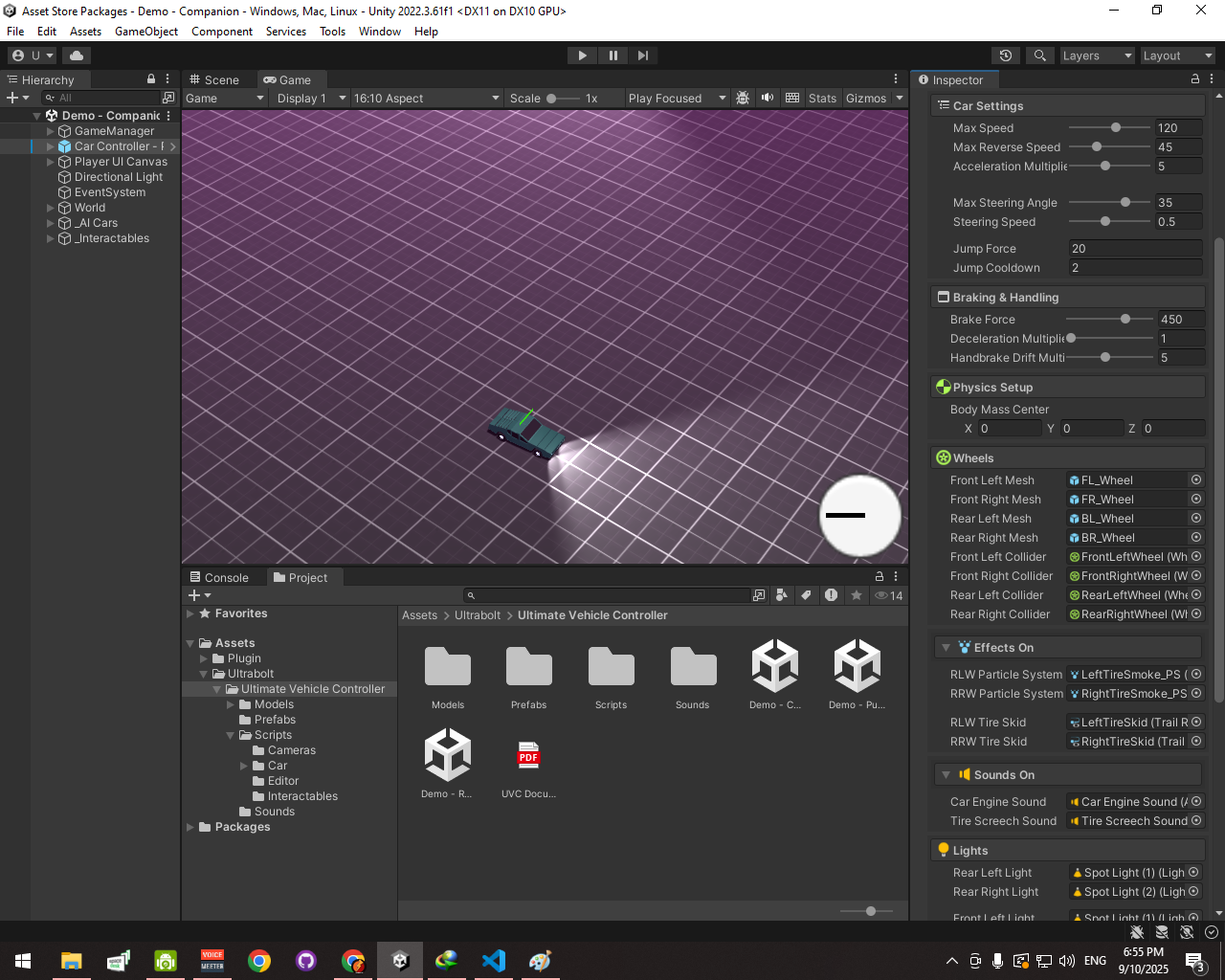This screenshot has height=980, width=1225.
Task: Open Frame Debugger bug icon in Game view
Action: click(743, 98)
